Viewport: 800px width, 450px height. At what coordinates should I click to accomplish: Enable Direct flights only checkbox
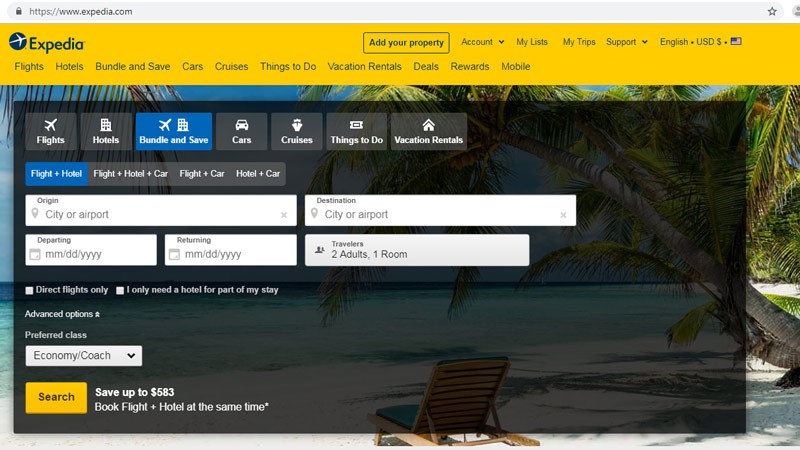click(30, 290)
